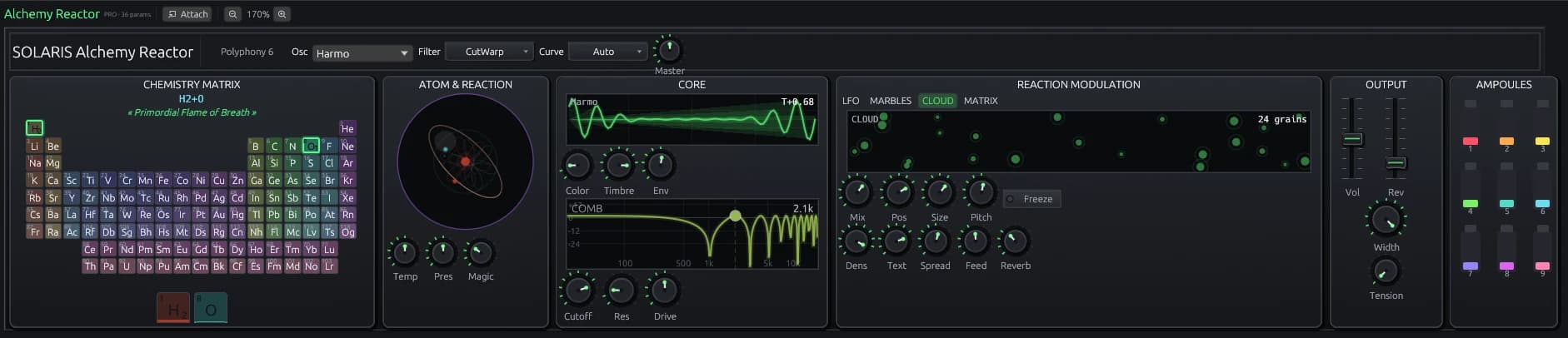This screenshot has width=1568, height=338.
Task: Click the Master knob
Action: [669, 51]
